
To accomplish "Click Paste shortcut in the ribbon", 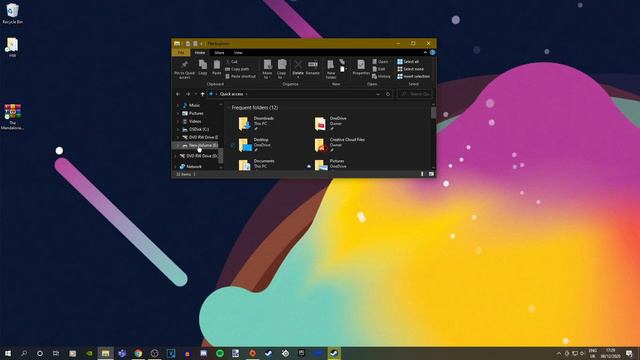I will click(240, 76).
